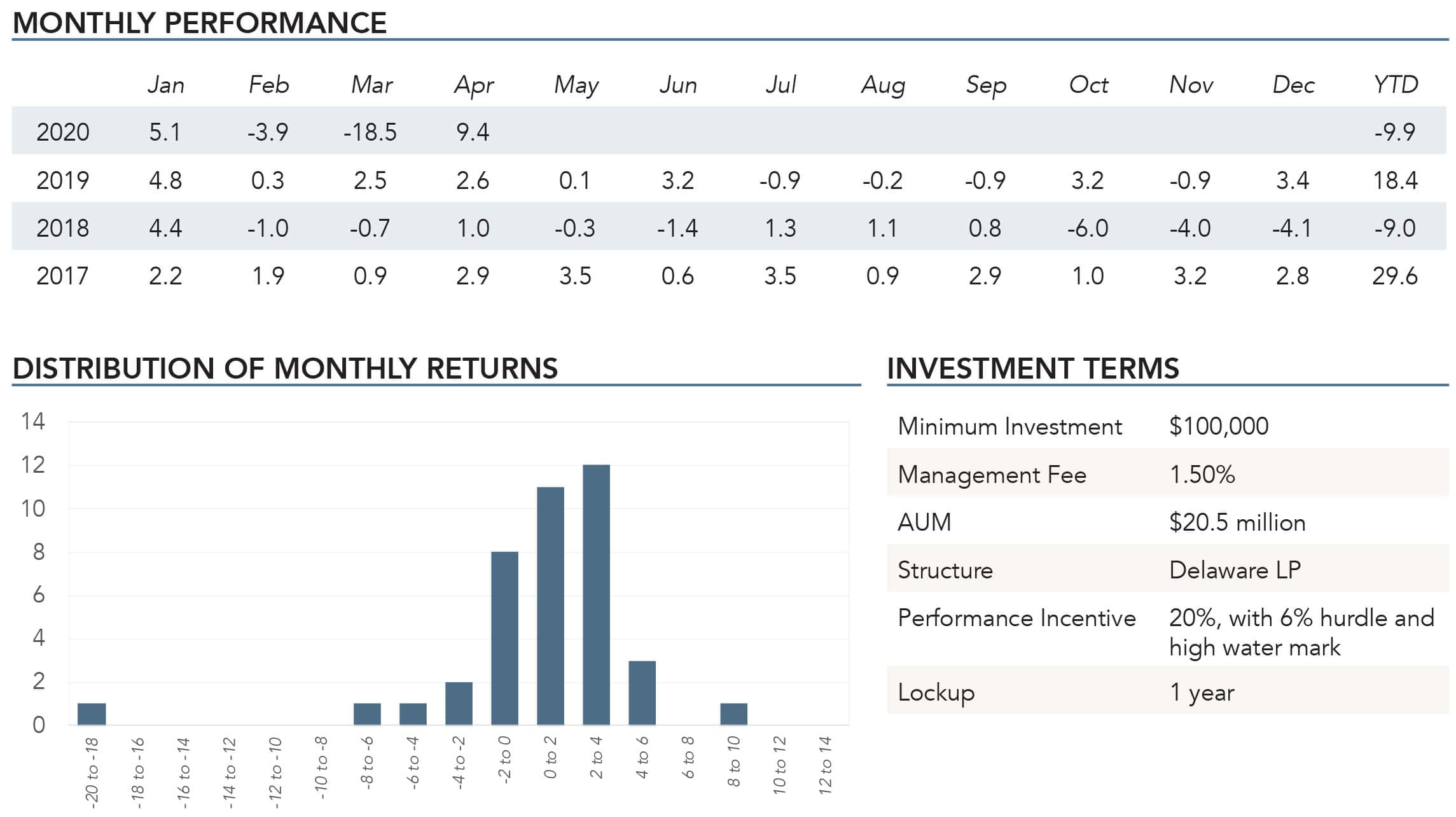Select the AUM $20.5 million value
This screenshot has width=1456, height=817.
pyautogui.click(x=1237, y=522)
